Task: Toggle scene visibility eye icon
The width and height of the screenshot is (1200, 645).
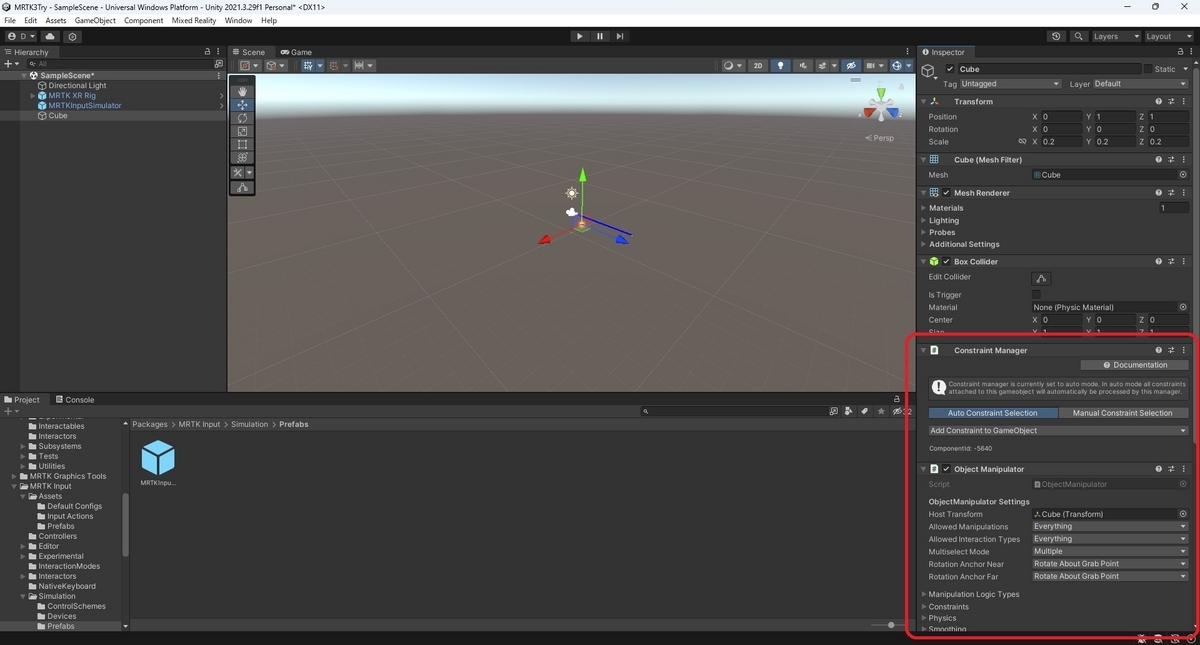Action: tap(851, 66)
